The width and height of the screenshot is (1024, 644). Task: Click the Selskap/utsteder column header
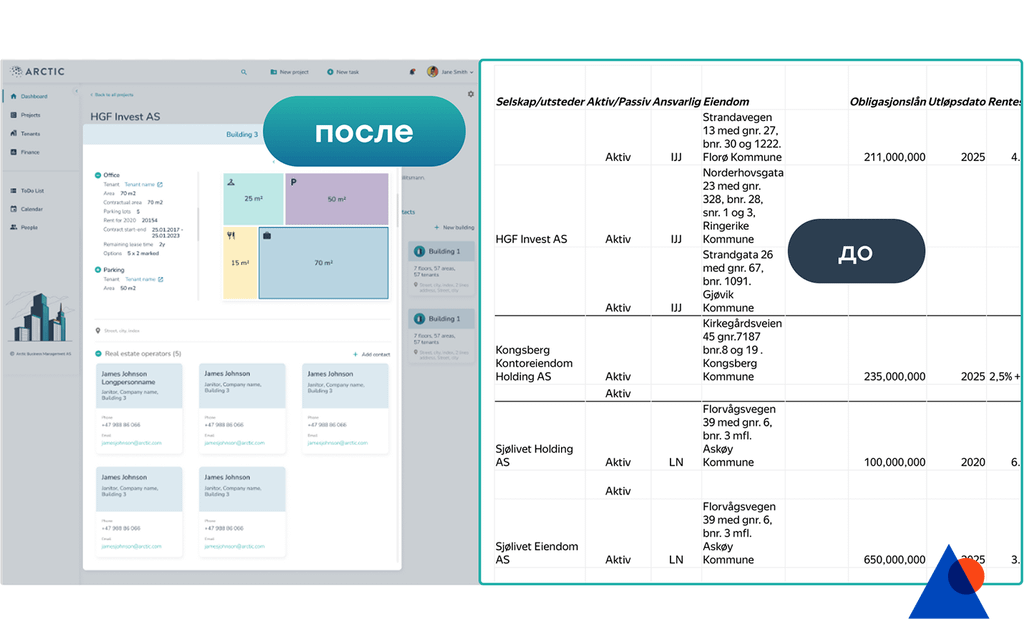[540, 102]
